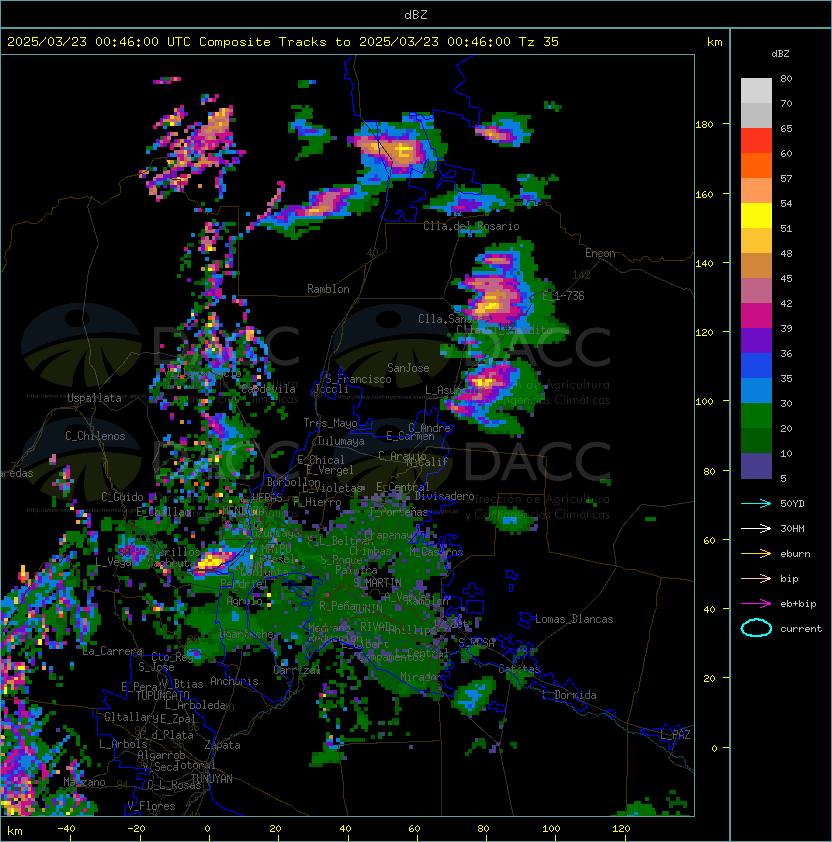Image resolution: width=832 pixels, height=842 pixels.
Task: Click the 'current' legend label
Action: (801, 629)
